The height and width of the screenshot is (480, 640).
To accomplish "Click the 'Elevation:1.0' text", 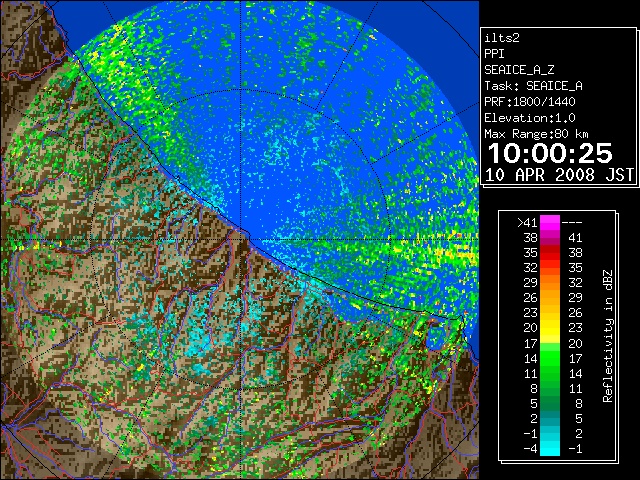I will coord(530,118).
